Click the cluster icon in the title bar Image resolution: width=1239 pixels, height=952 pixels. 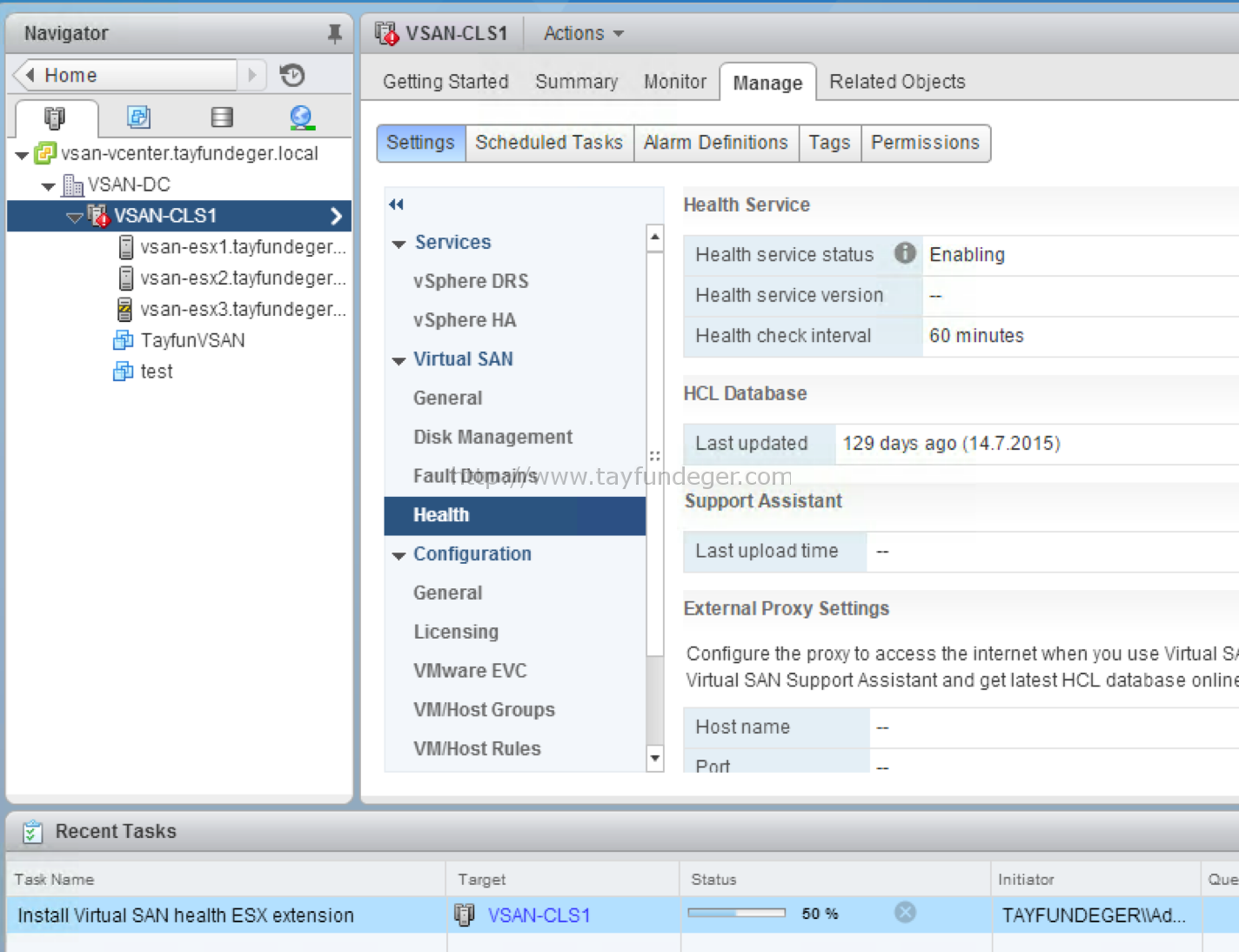(387, 33)
